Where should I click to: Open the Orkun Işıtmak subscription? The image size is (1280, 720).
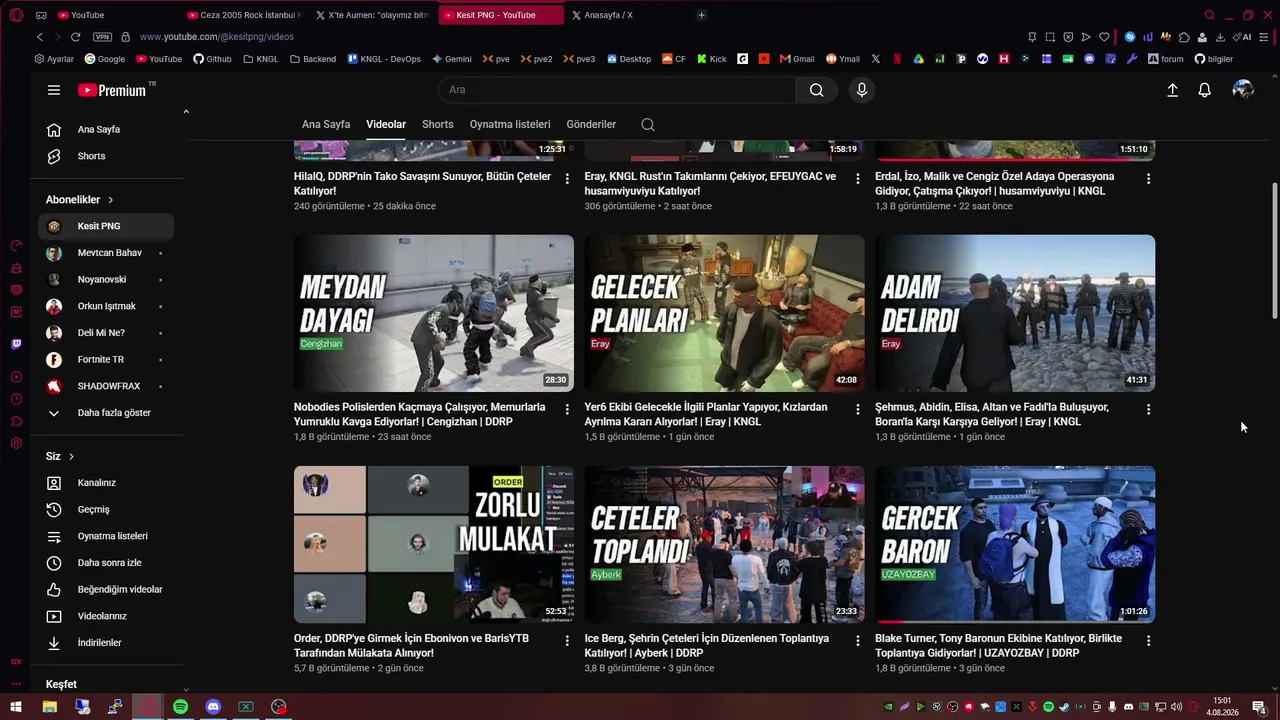point(106,306)
